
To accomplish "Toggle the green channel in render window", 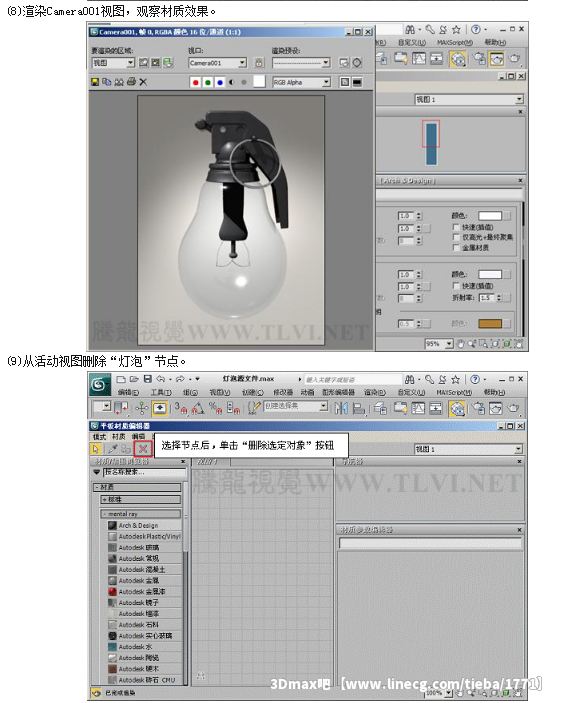I will click(x=208, y=82).
